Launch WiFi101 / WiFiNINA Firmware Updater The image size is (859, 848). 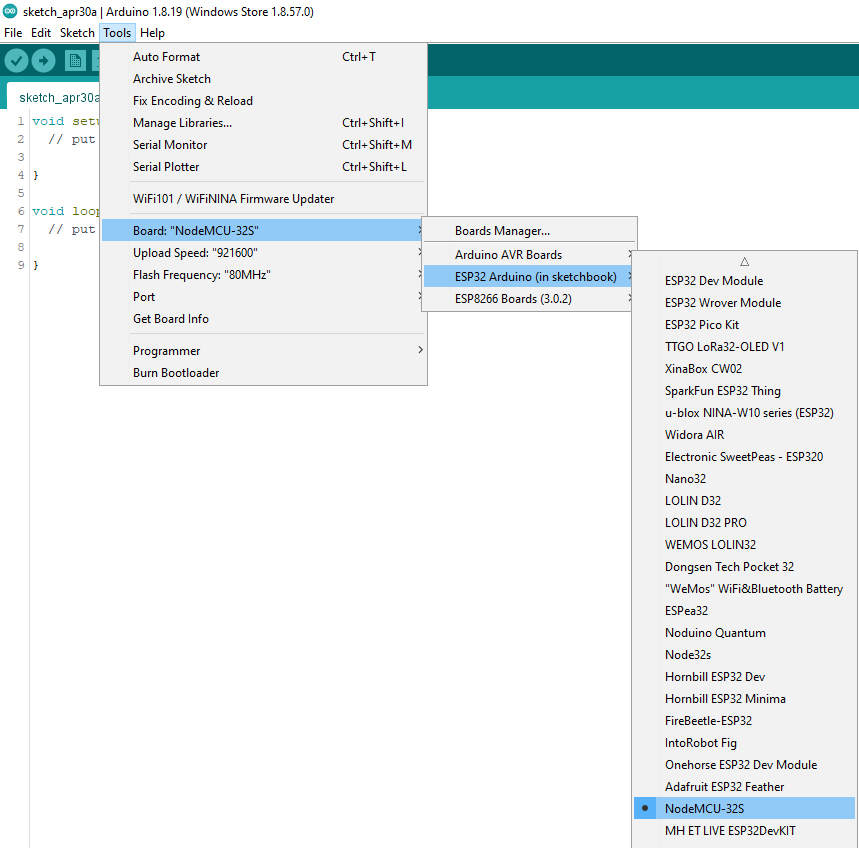pyautogui.click(x=263, y=199)
